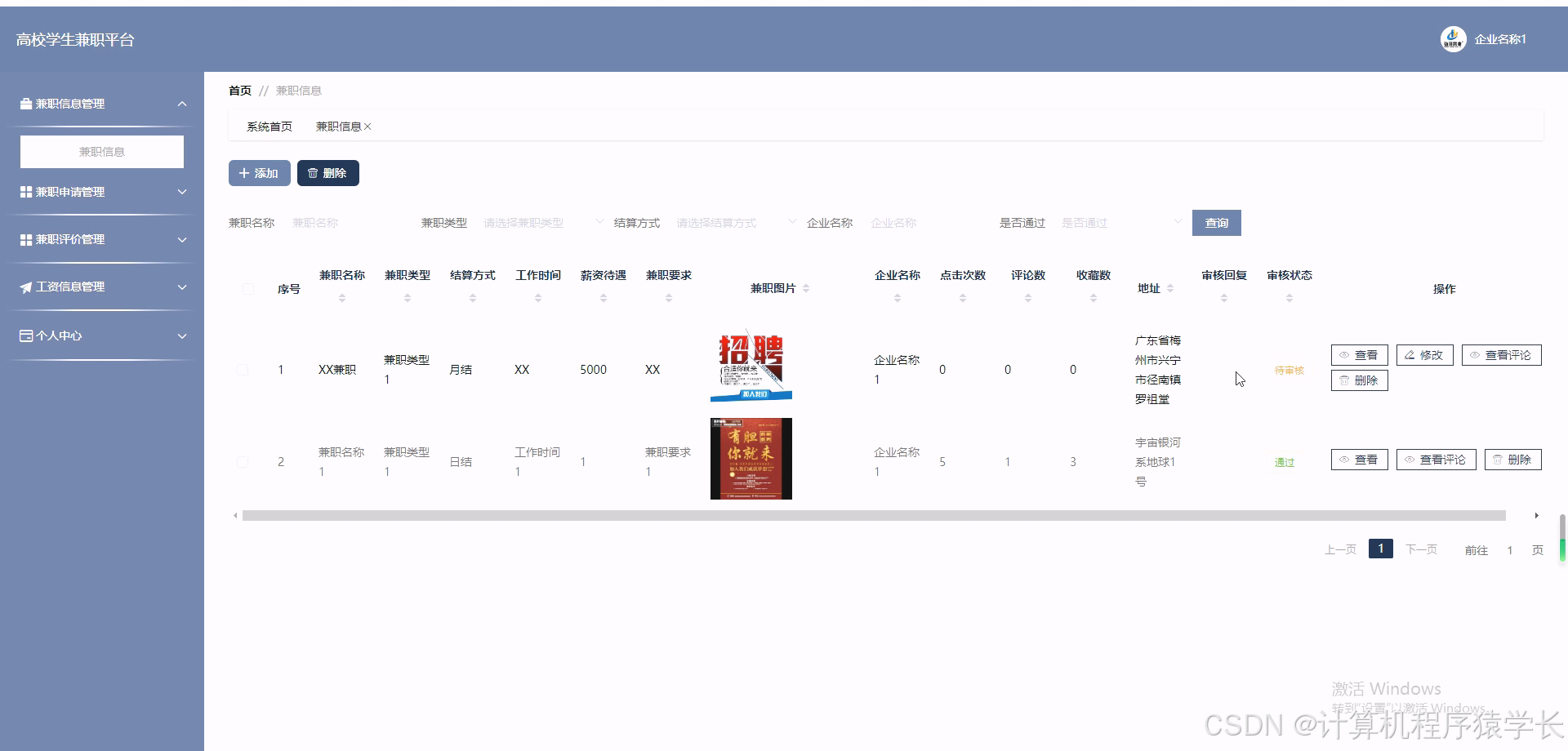Expand the 工资信息管理 sidebar section
This screenshot has width=1568, height=751.
(182, 287)
